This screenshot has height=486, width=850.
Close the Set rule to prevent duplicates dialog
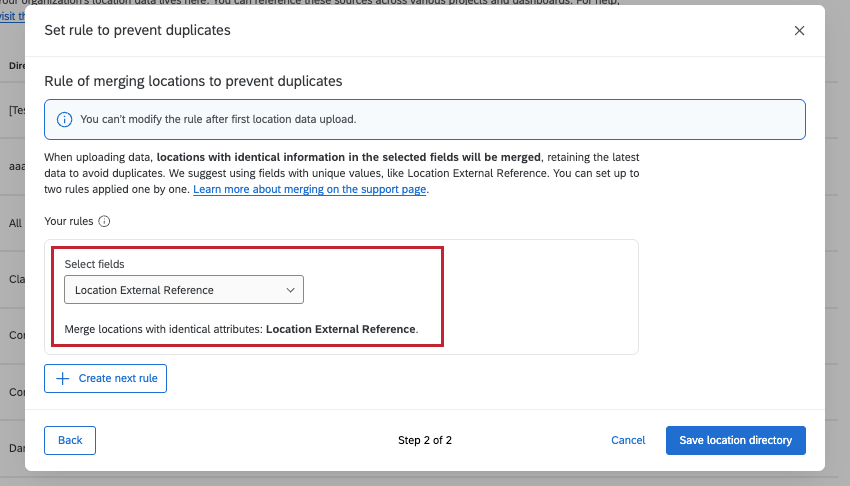tap(799, 31)
